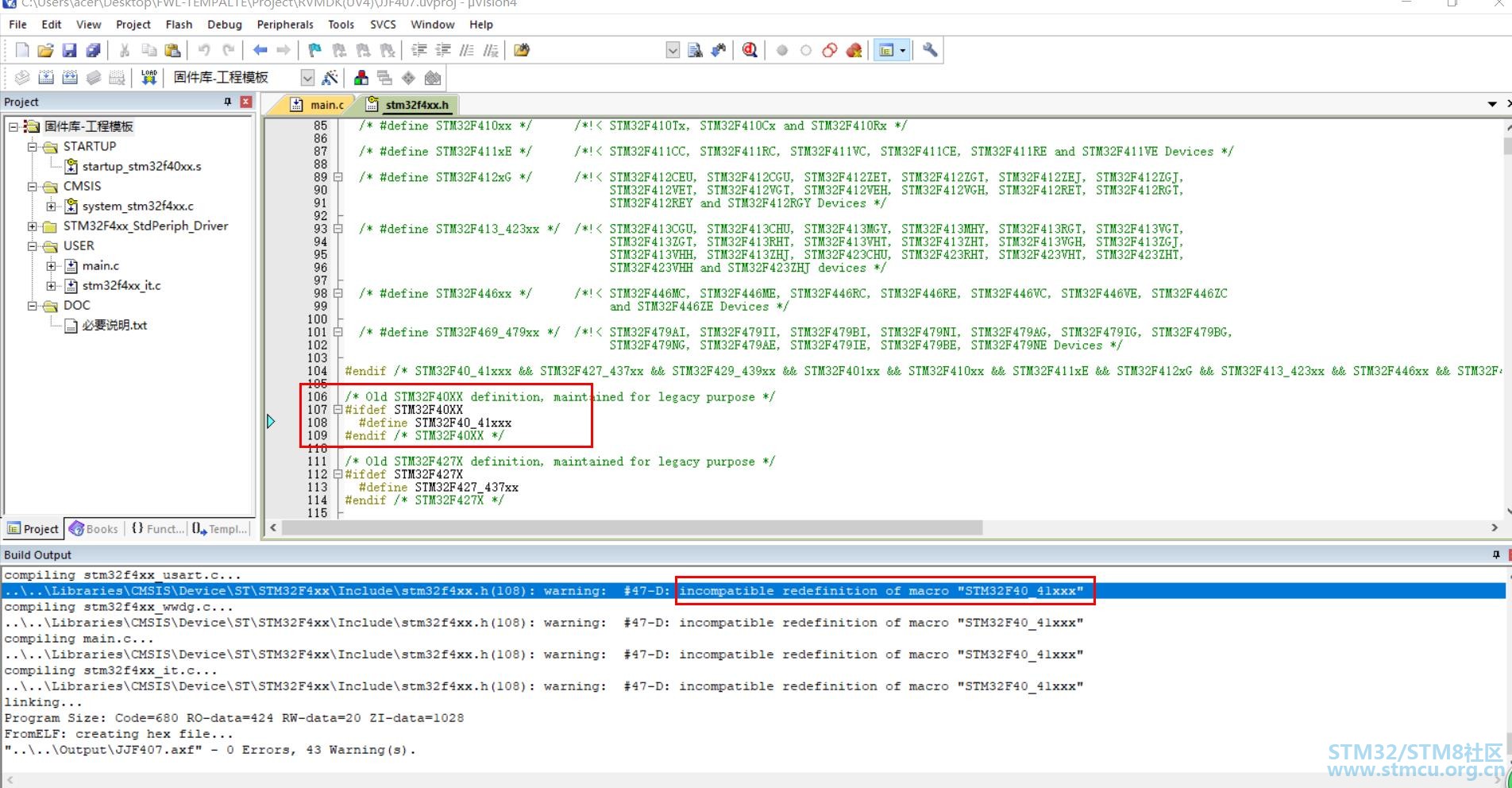Cut the selection with the scissors icon

coord(125,51)
